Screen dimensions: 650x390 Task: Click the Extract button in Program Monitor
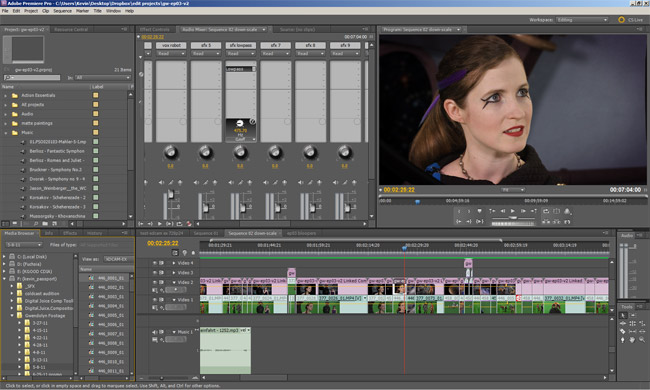556,221
